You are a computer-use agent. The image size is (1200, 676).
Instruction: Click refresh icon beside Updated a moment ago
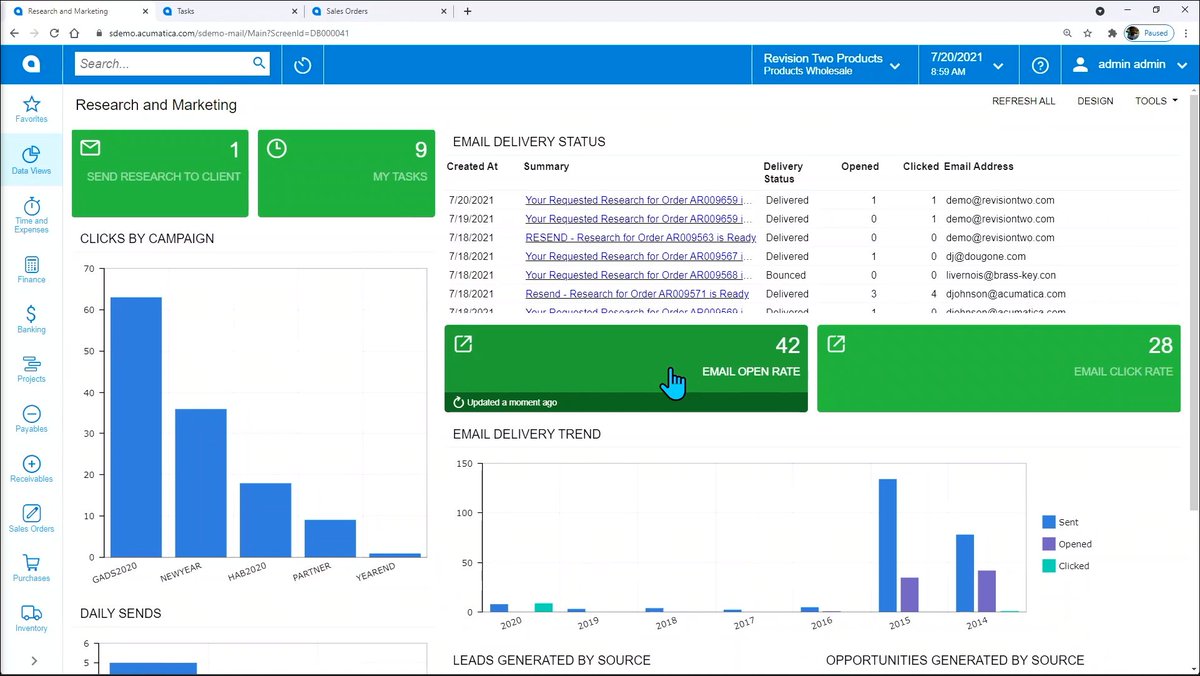click(459, 402)
